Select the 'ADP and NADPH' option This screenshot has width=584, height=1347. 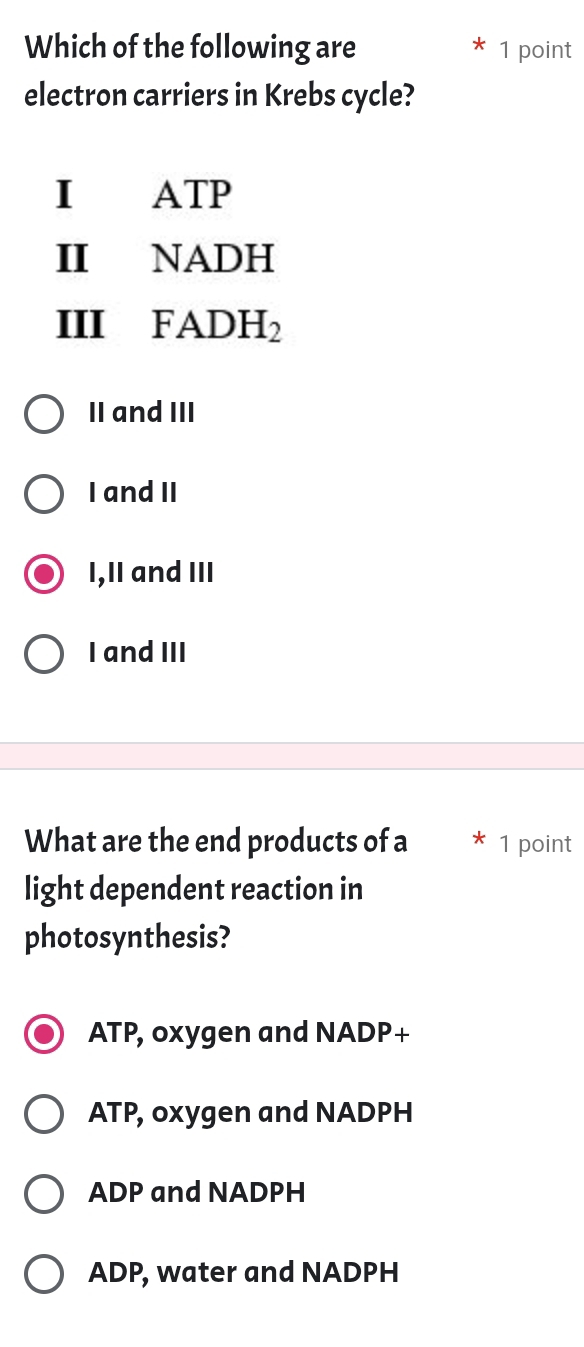[44, 1193]
